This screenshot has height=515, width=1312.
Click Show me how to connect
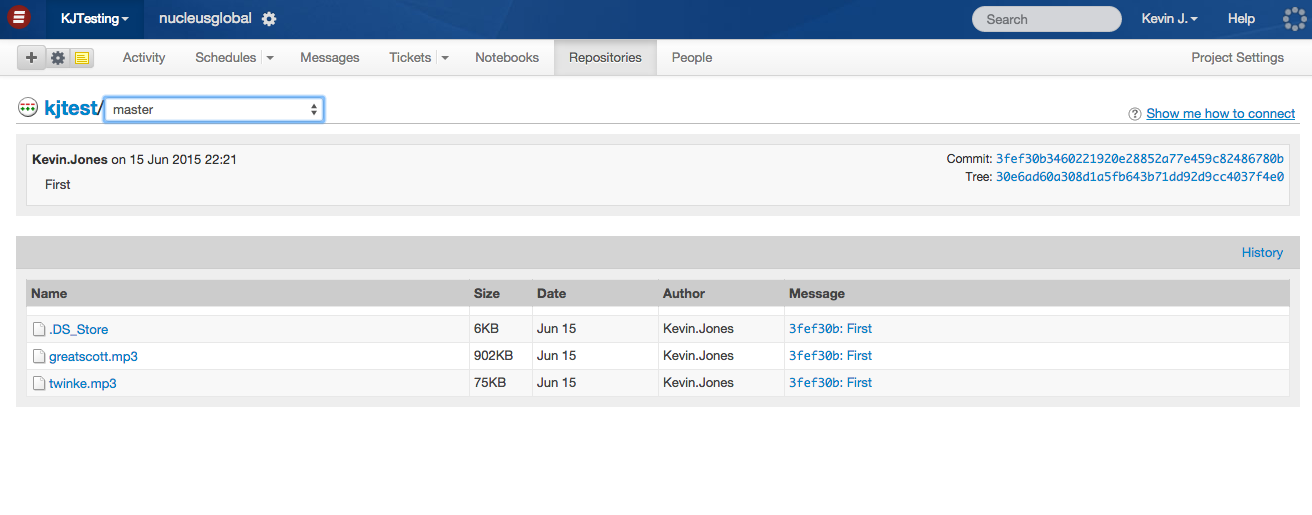(x=1220, y=114)
